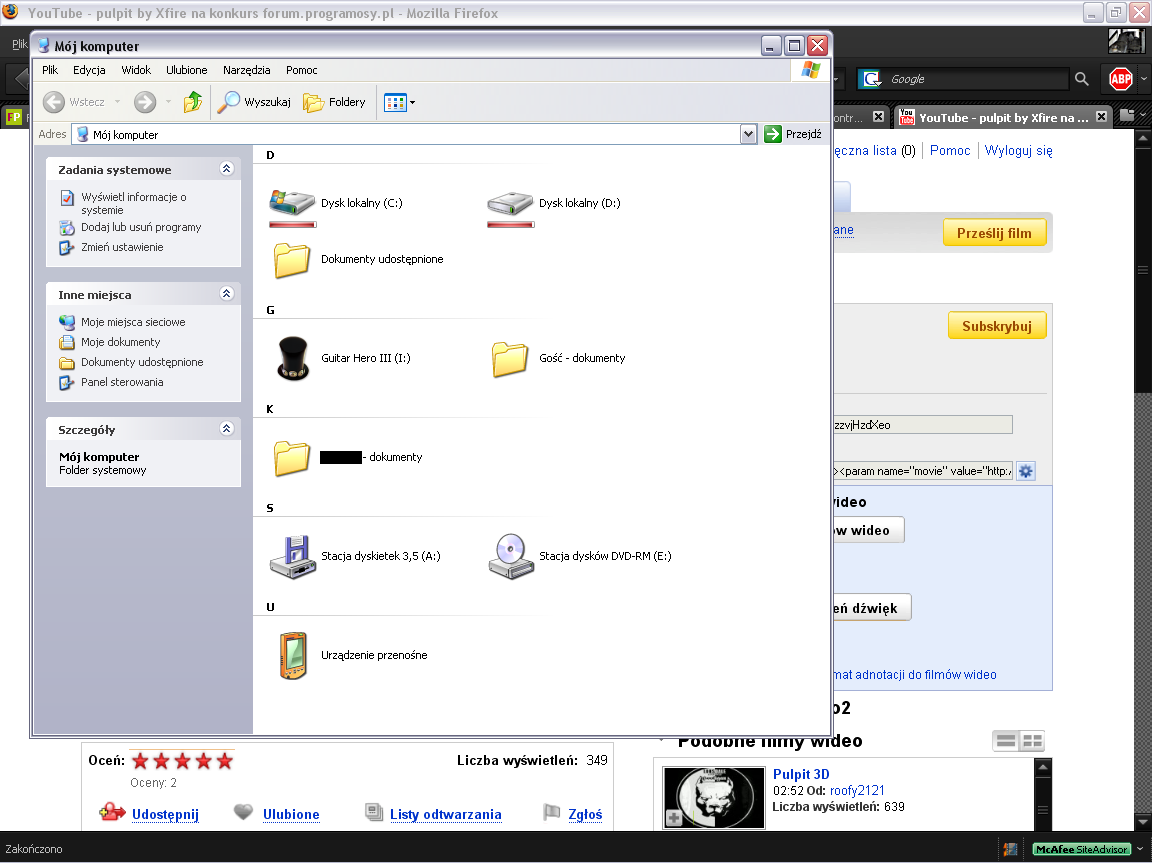
Task: Open the Ulubione menu
Action: pyautogui.click(x=187, y=71)
